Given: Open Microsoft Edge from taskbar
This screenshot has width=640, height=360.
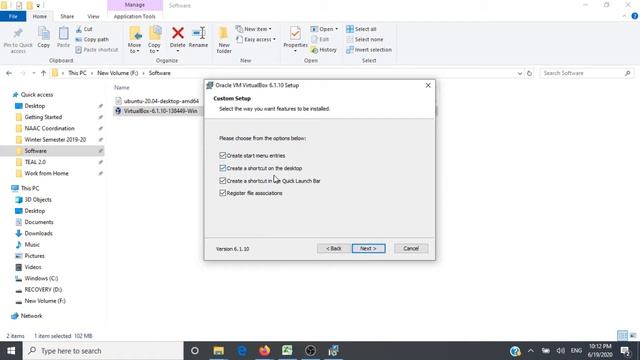Looking at the screenshot, I should [x=242, y=351].
